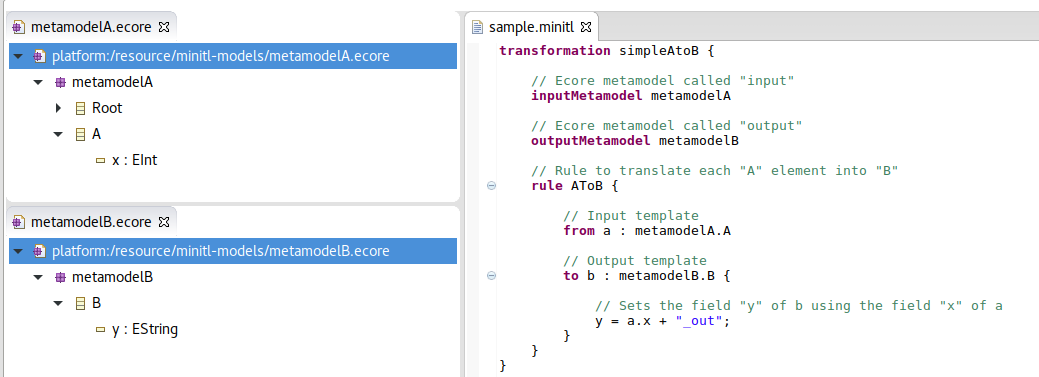The height and width of the screenshot is (377, 1039).
Task: Click the 'transformation' keyword in code
Action: tap(555, 50)
